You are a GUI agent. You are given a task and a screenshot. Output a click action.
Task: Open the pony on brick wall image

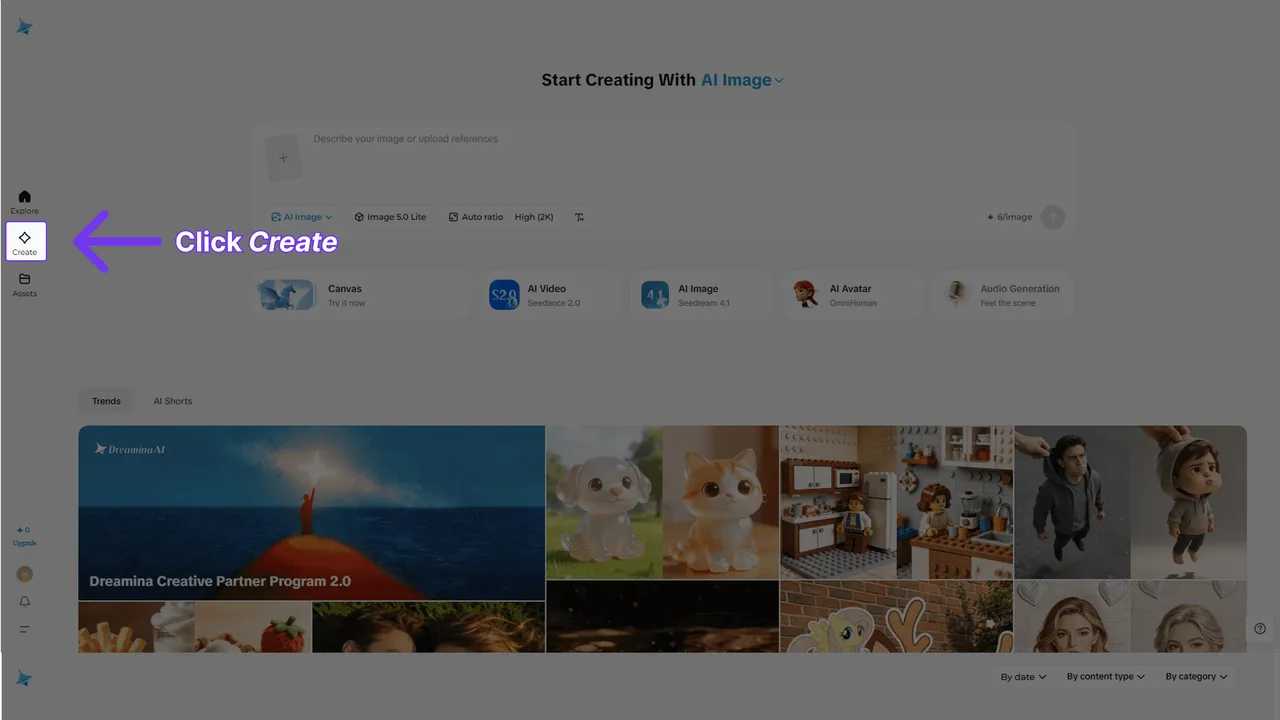(x=897, y=616)
